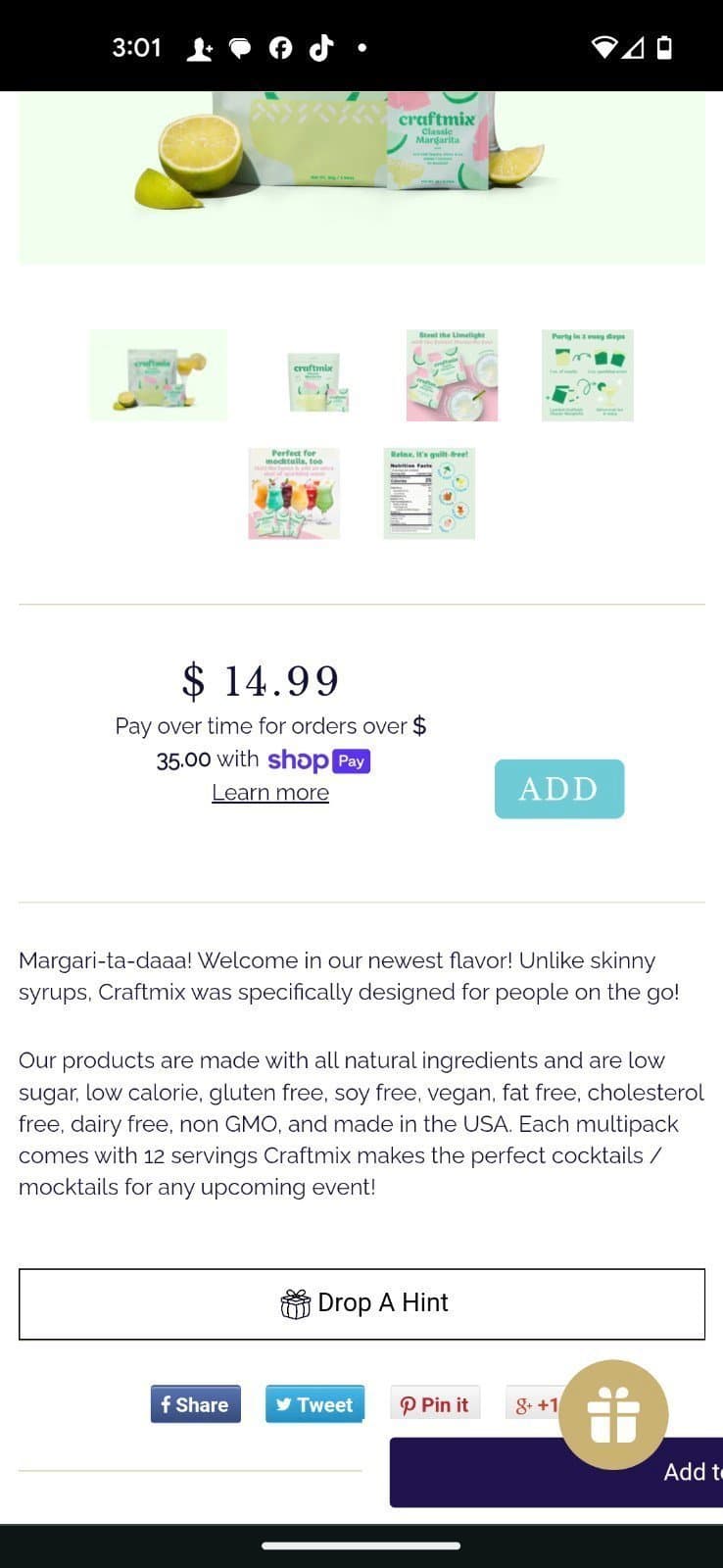The width and height of the screenshot is (723, 1568).
Task: Click the ADD button
Action: pyautogui.click(x=558, y=789)
